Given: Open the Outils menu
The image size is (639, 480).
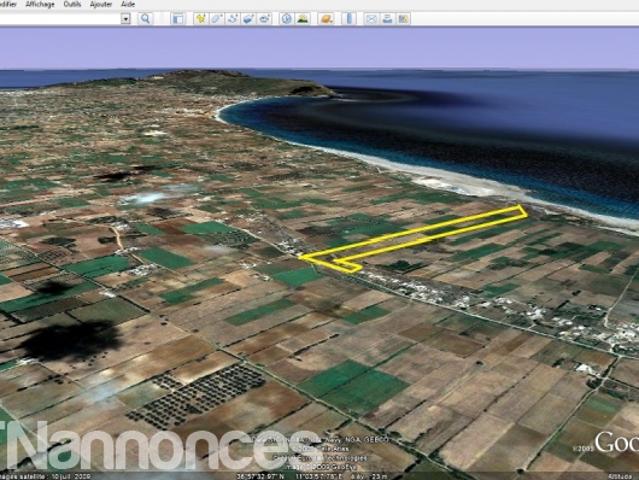Looking at the screenshot, I should click(72, 4).
